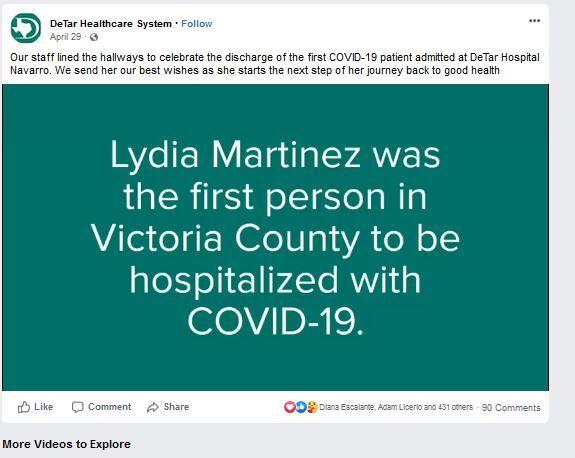Click the globe public visibility icon
This screenshot has width=575, height=458.
[x=94, y=37]
